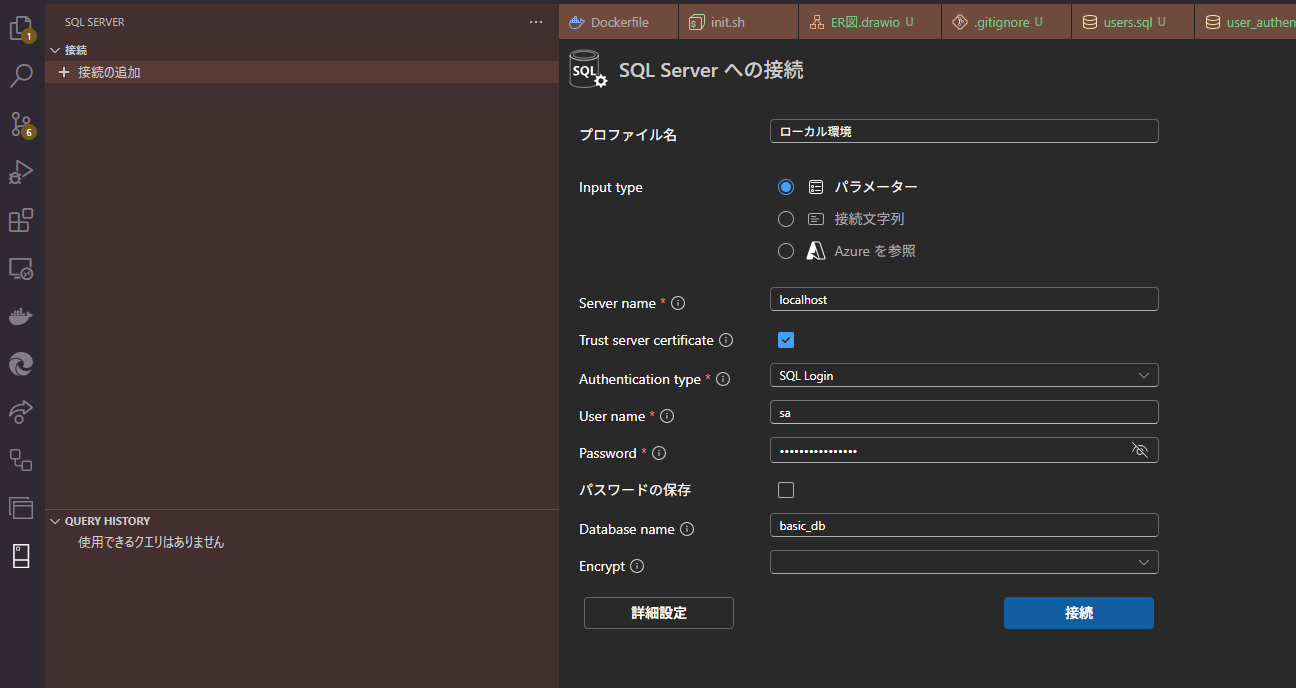Open the Microsoft Edge Tools view
Screen dimensions: 1296x688
coord(21,364)
